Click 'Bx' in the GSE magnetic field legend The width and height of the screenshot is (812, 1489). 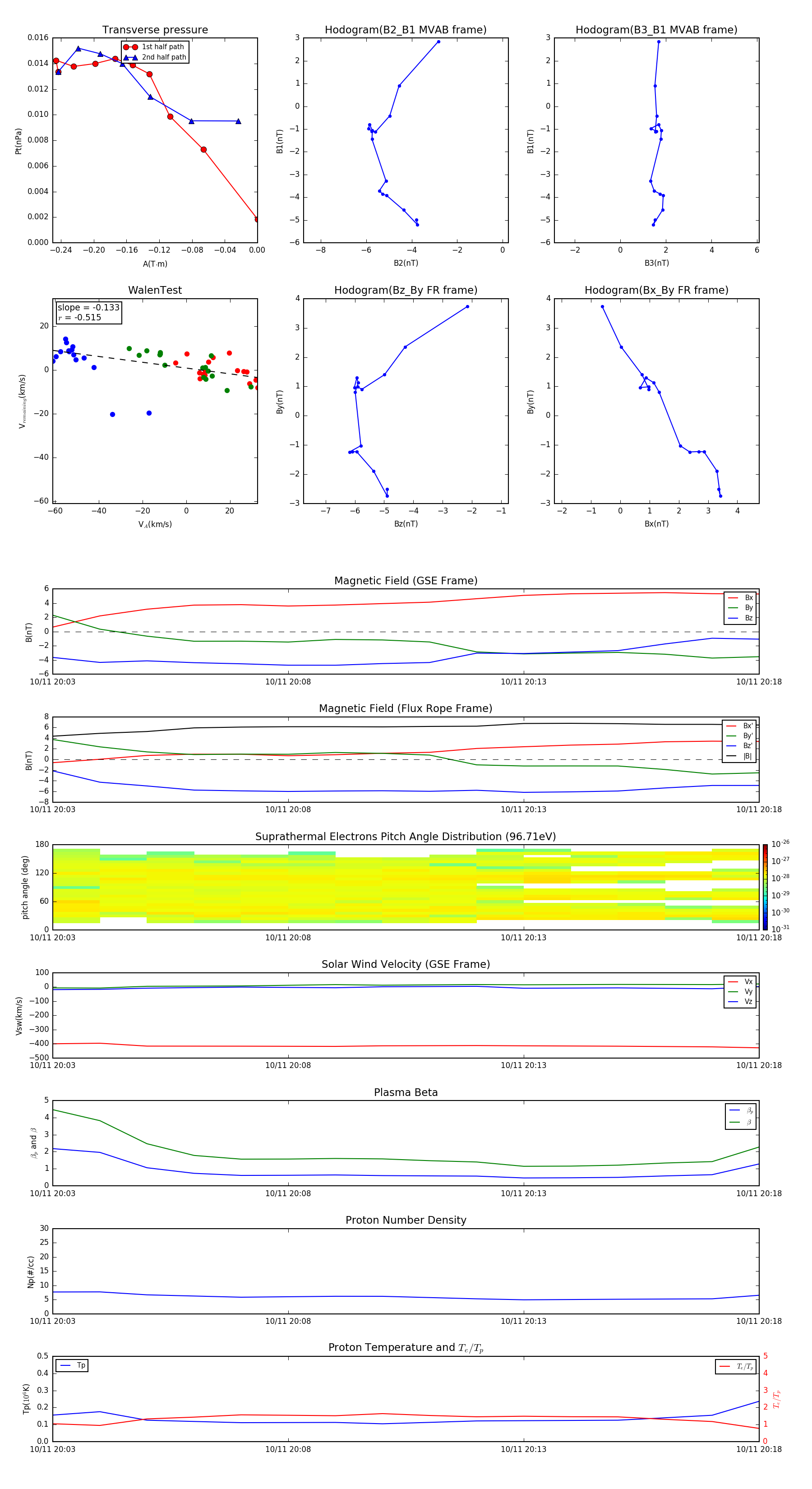pyautogui.click(x=748, y=598)
